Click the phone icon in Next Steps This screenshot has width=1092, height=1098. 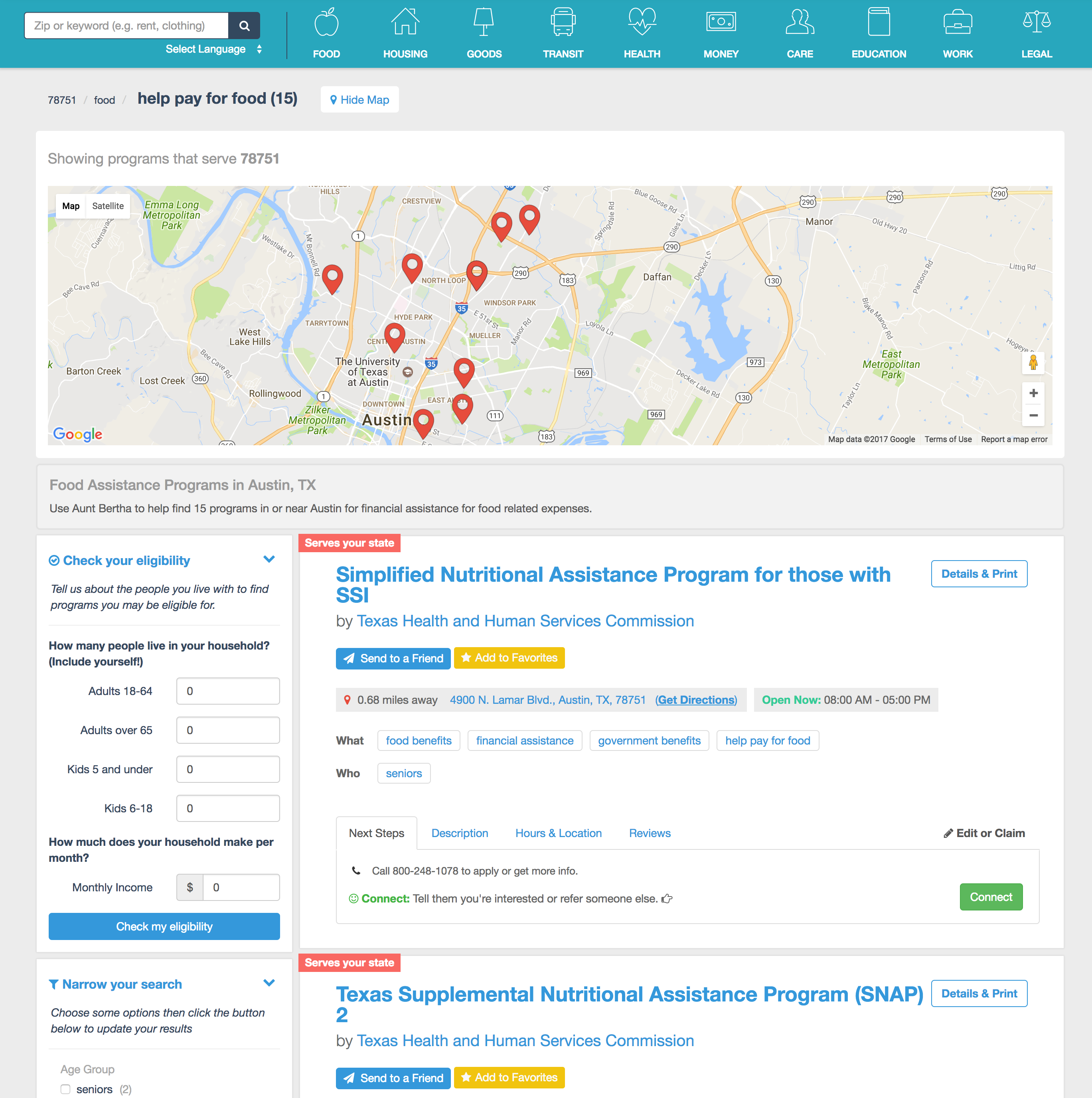click(356, 870)
